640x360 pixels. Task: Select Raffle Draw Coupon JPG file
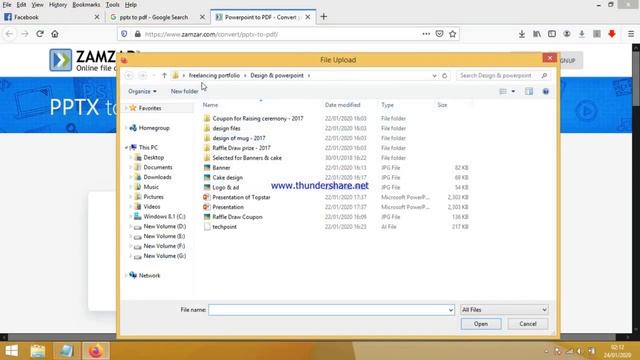click(x=237, y=217)
